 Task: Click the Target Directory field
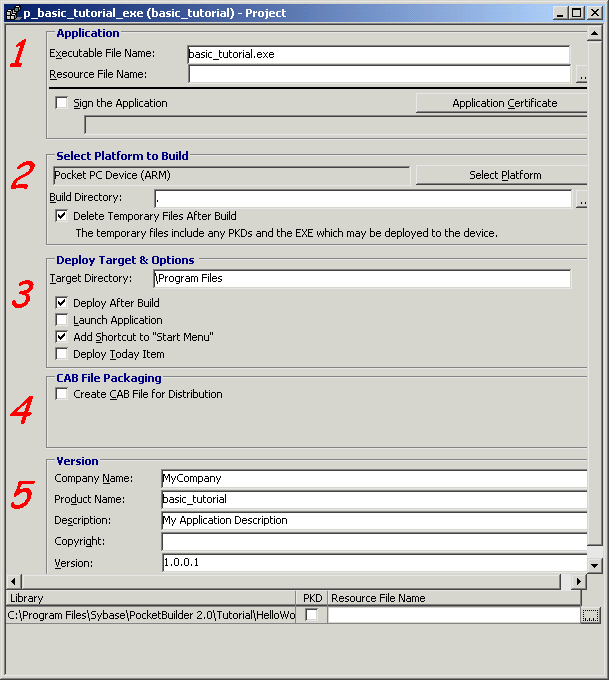point(362,278)
